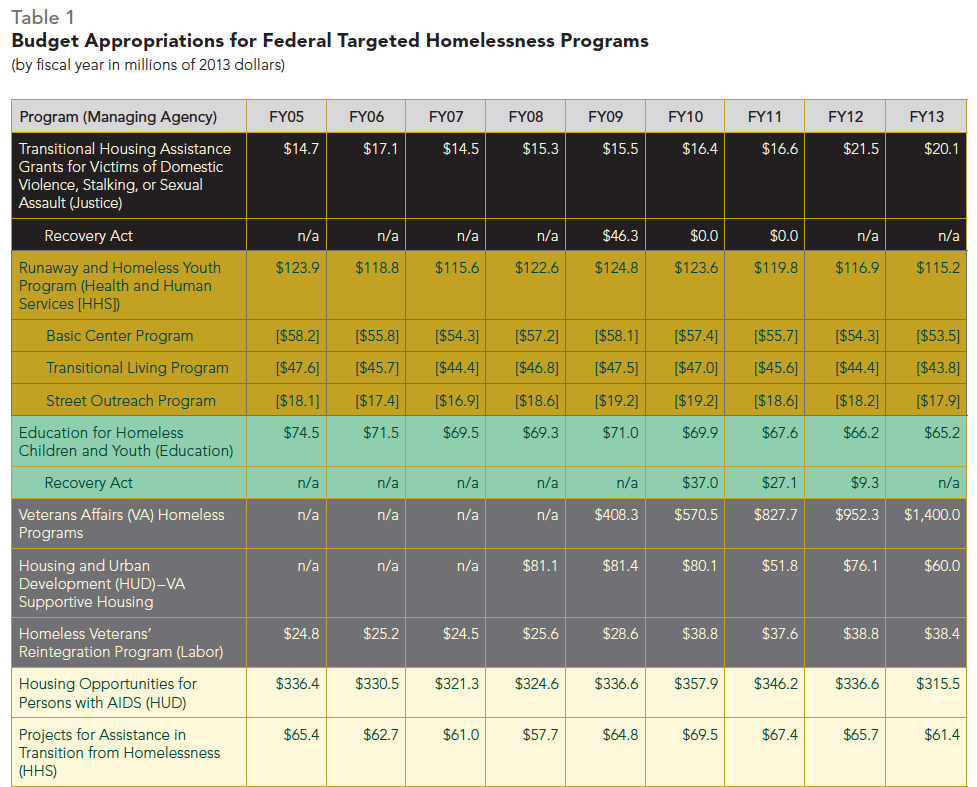Select Homeless Veterans' Reintegration Program row label
977x787 pixels.
coord(120,643)
